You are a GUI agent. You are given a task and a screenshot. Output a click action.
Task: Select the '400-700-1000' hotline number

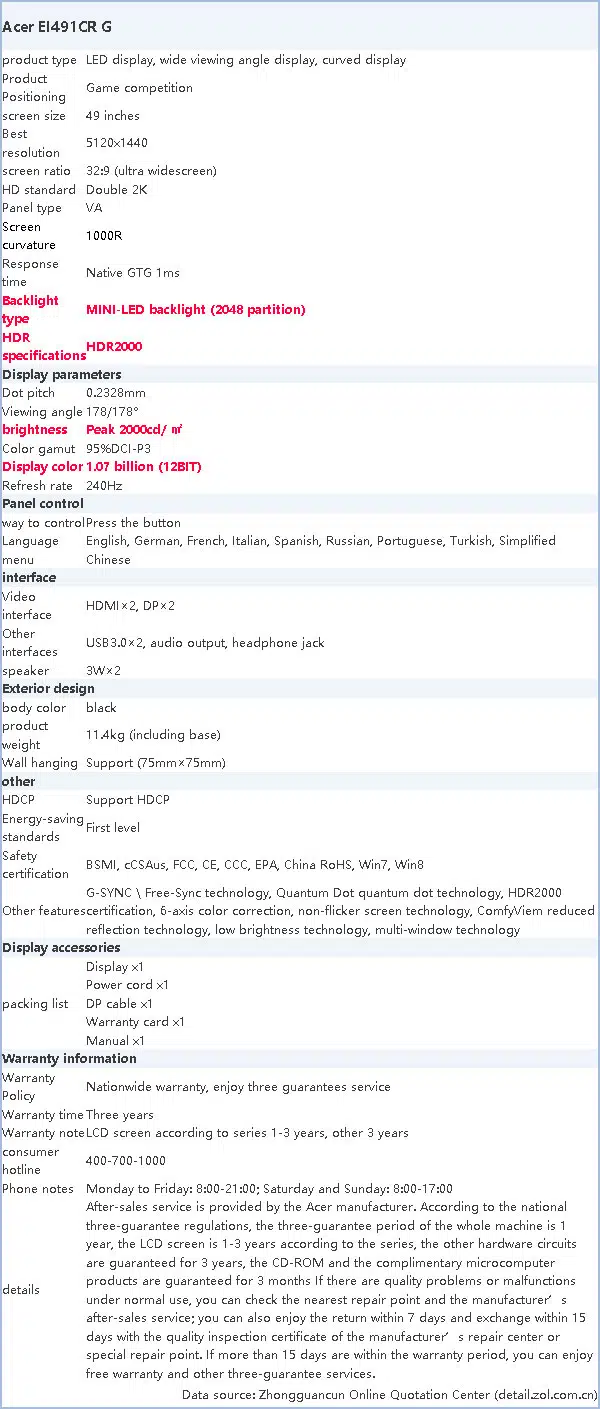click(x=126, y=1161)
